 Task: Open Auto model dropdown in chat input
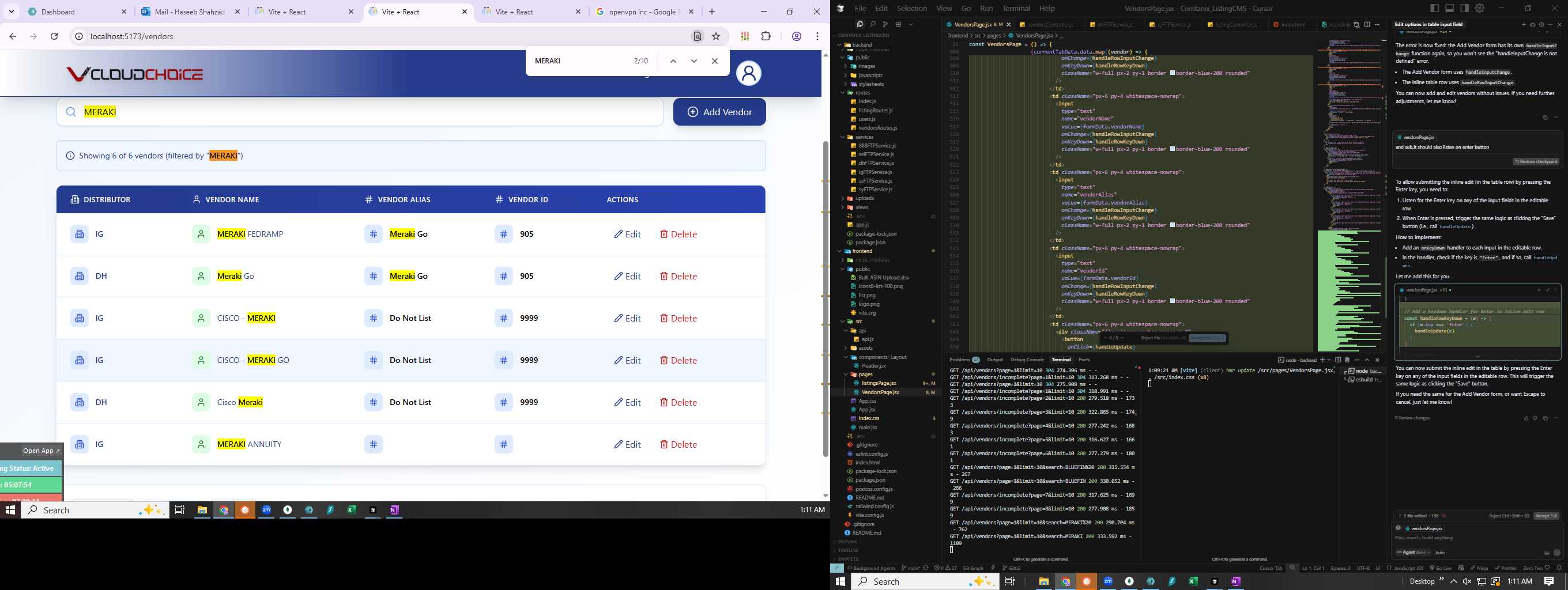[x=1440, y=553]
